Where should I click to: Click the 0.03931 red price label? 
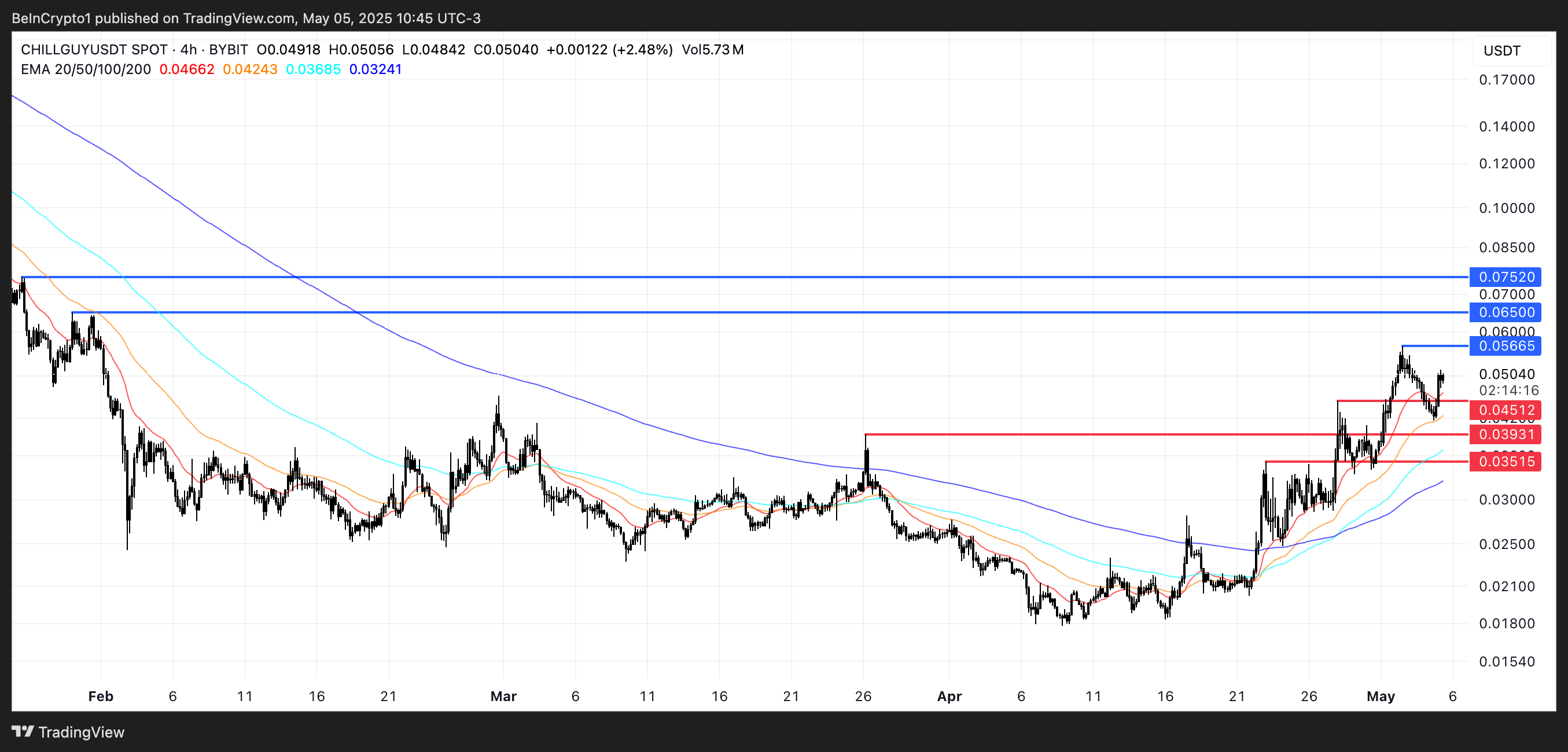pos(1505,434)
